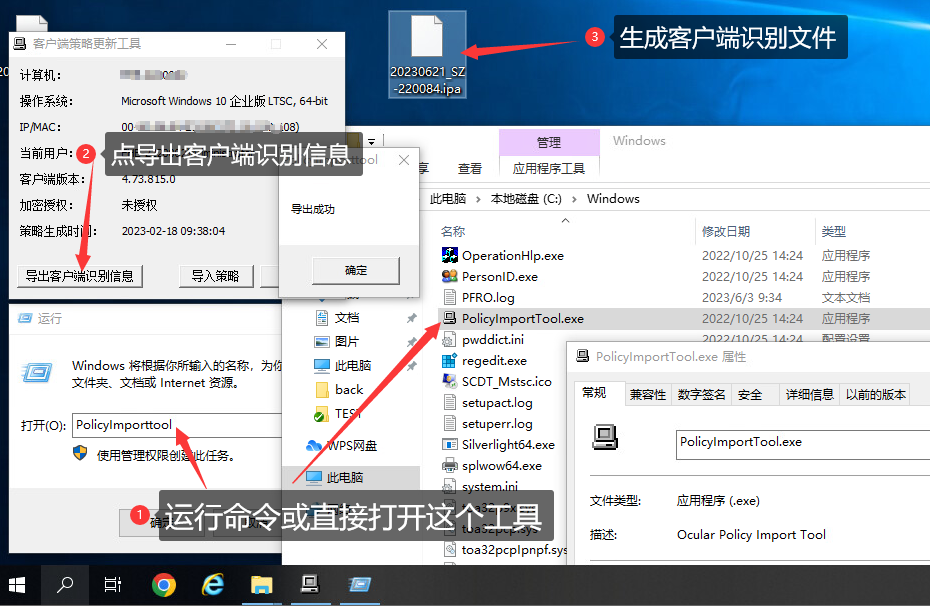Click the 文档 folder icon in navigation pane
Viewport: 930px width, 606px height.
point(322,318)
